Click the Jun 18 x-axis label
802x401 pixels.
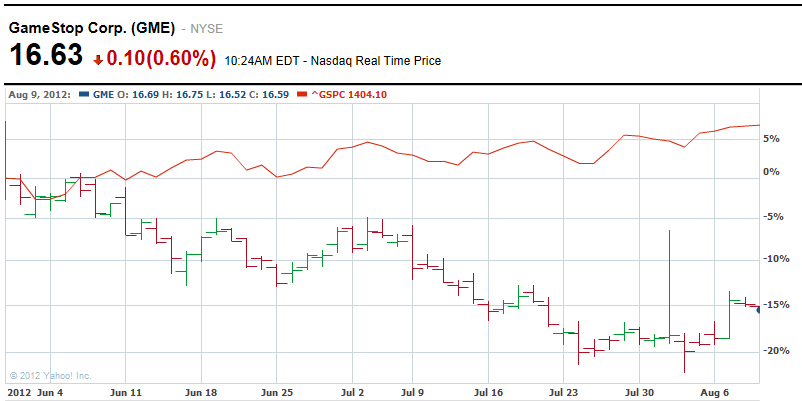pyautogui.click(x=202, y=393)
